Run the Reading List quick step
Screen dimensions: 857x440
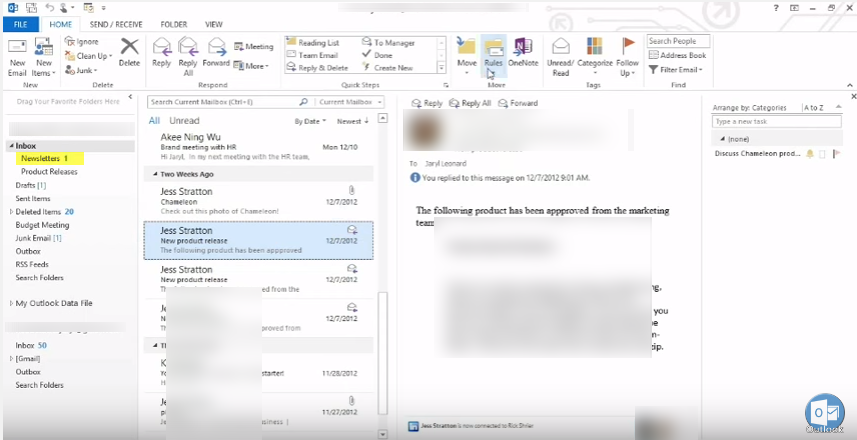(x=313, y=42)
